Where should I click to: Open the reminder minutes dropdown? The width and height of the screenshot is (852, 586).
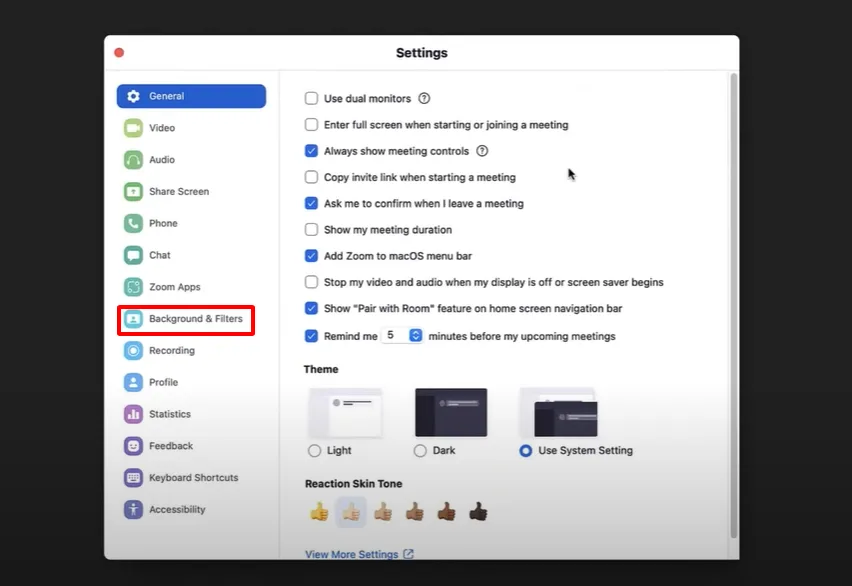(x=416, y=336)
